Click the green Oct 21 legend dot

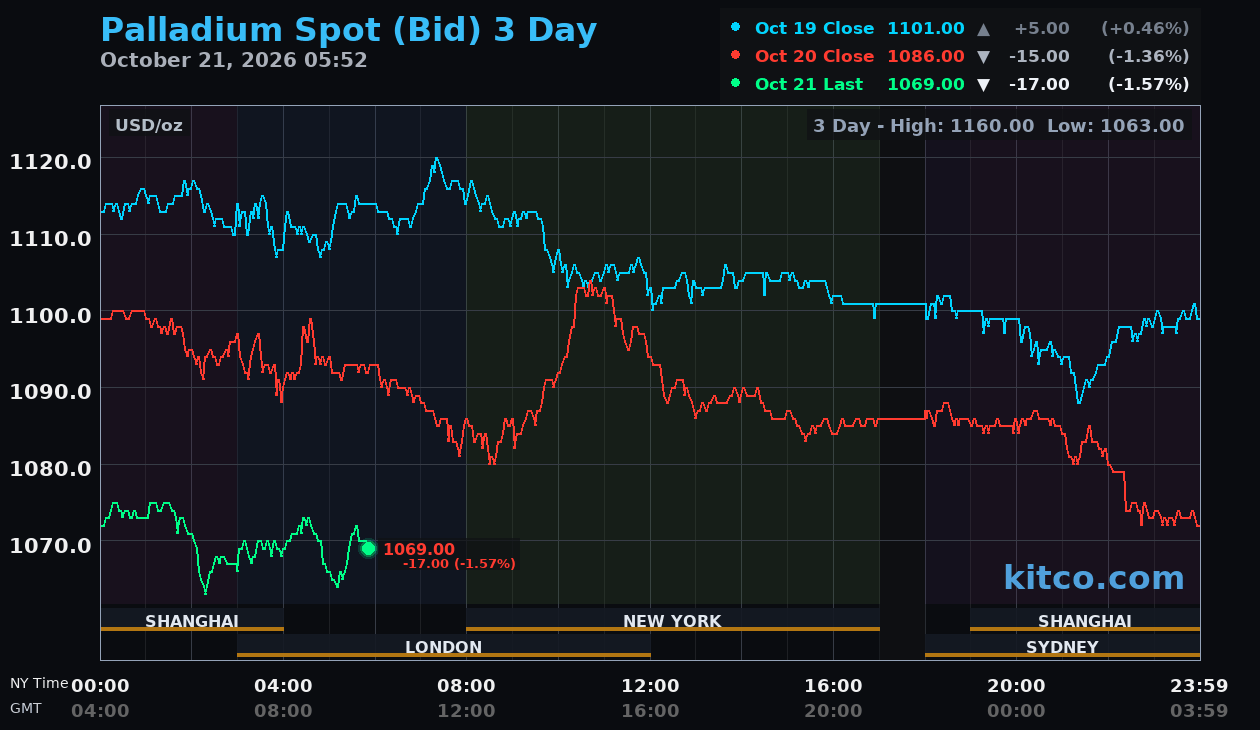coord(736,84)
